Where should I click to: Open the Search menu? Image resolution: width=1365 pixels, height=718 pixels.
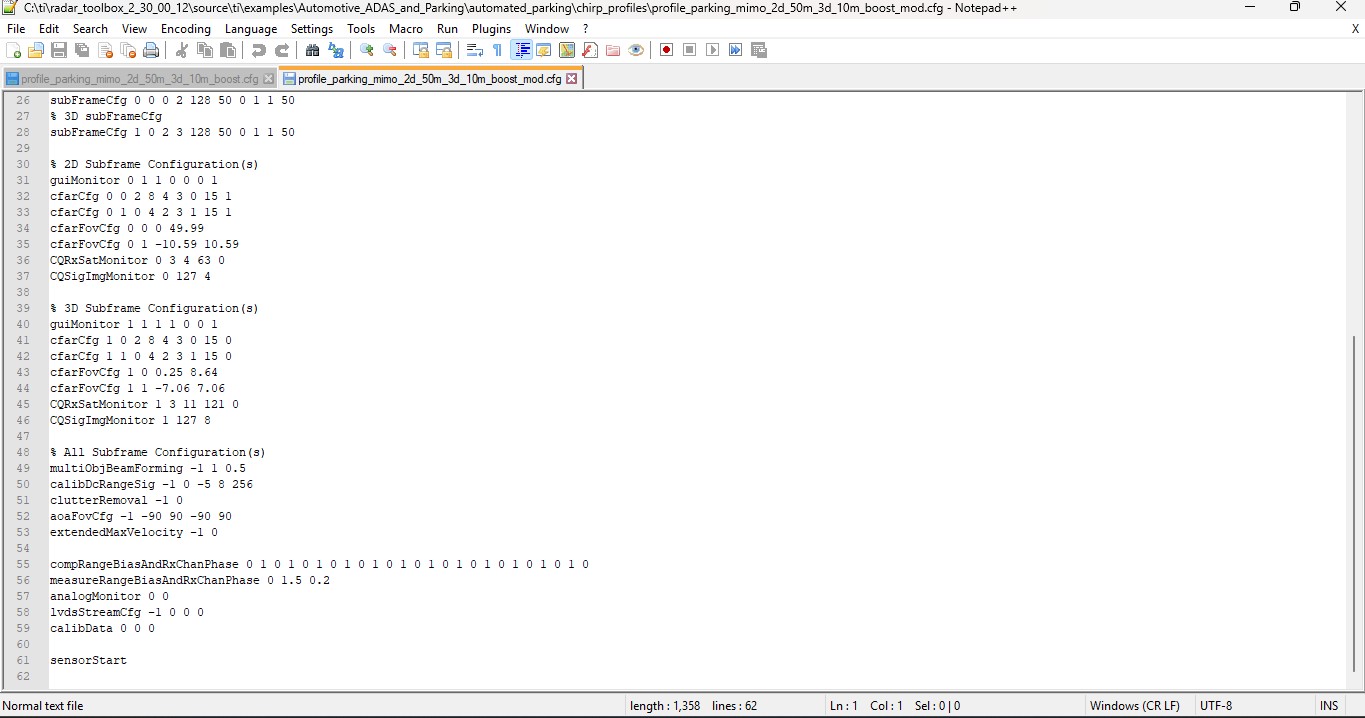[90, 29]
